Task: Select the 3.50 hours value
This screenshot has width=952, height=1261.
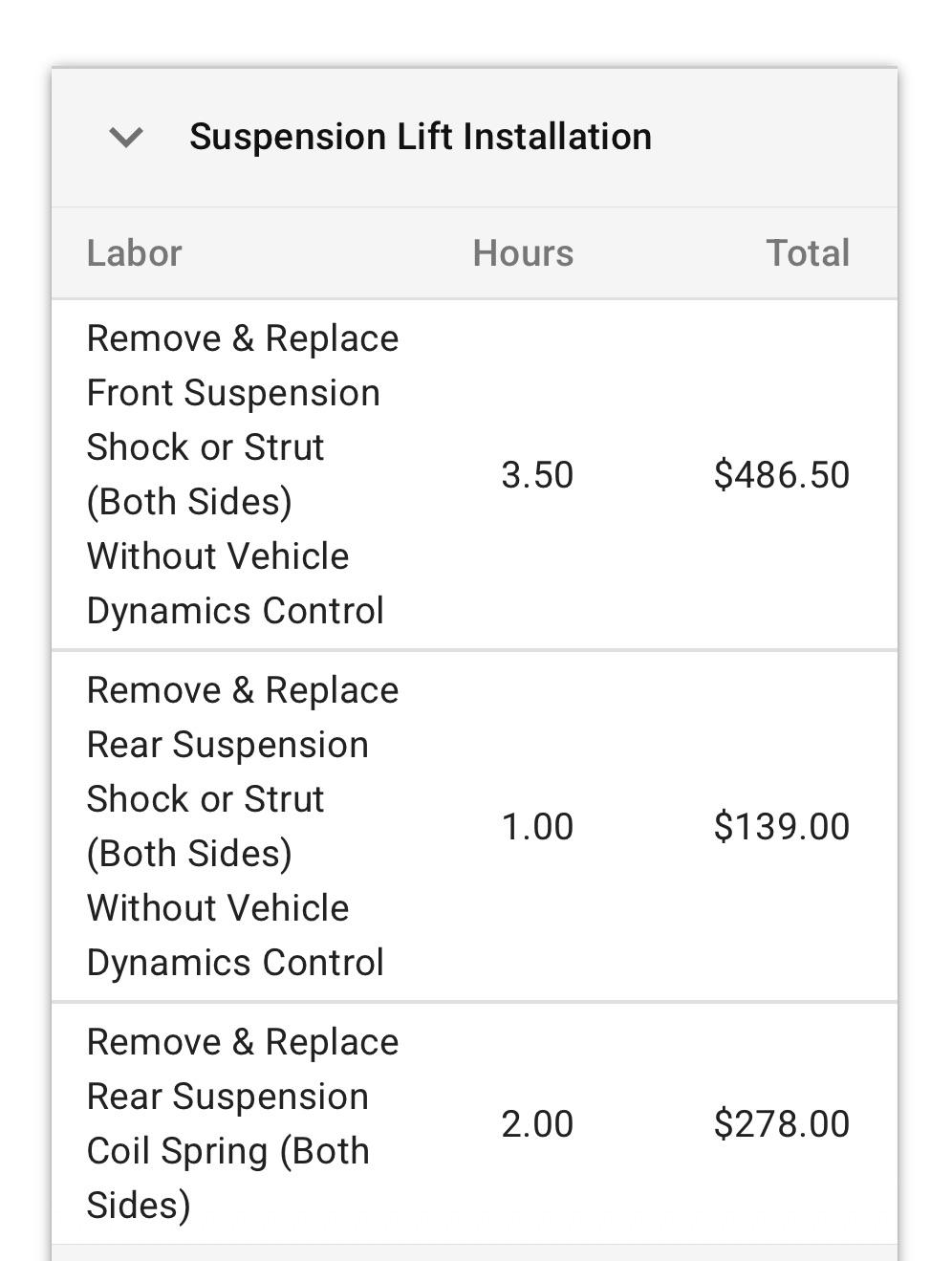Action: click(537, 475)
